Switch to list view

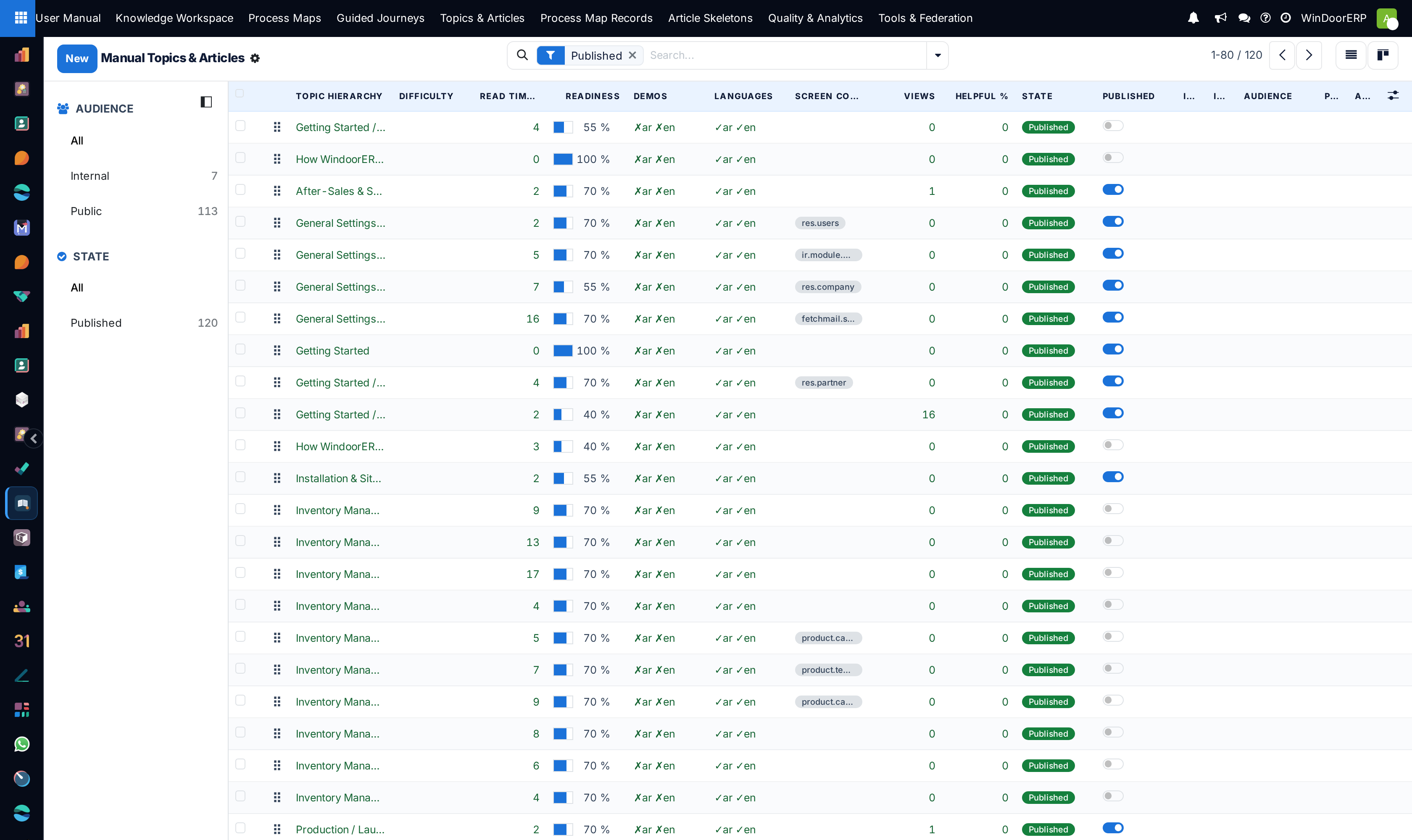tap(1351, 55)
